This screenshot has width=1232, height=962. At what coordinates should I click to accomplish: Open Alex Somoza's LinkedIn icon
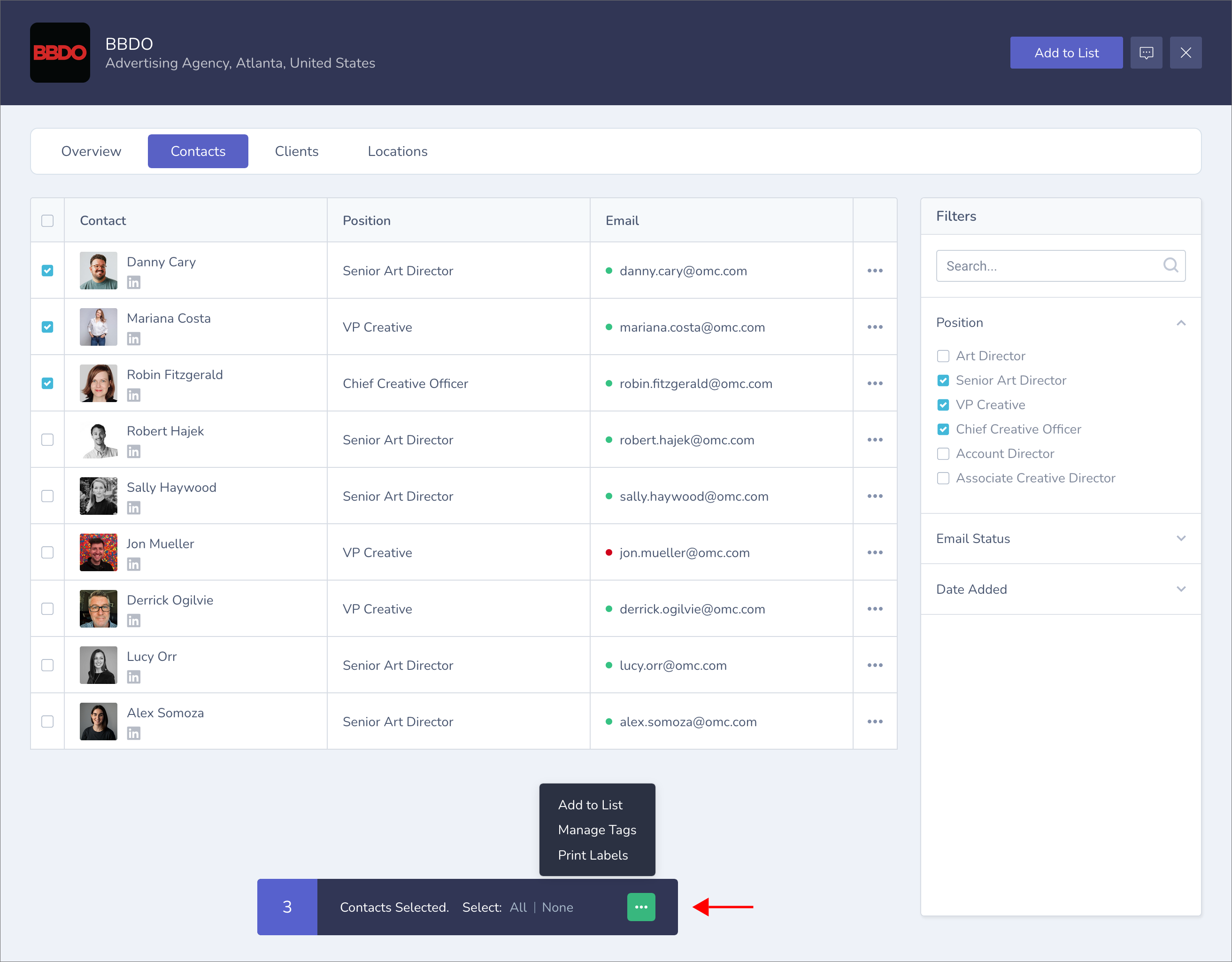coord(134,734)
